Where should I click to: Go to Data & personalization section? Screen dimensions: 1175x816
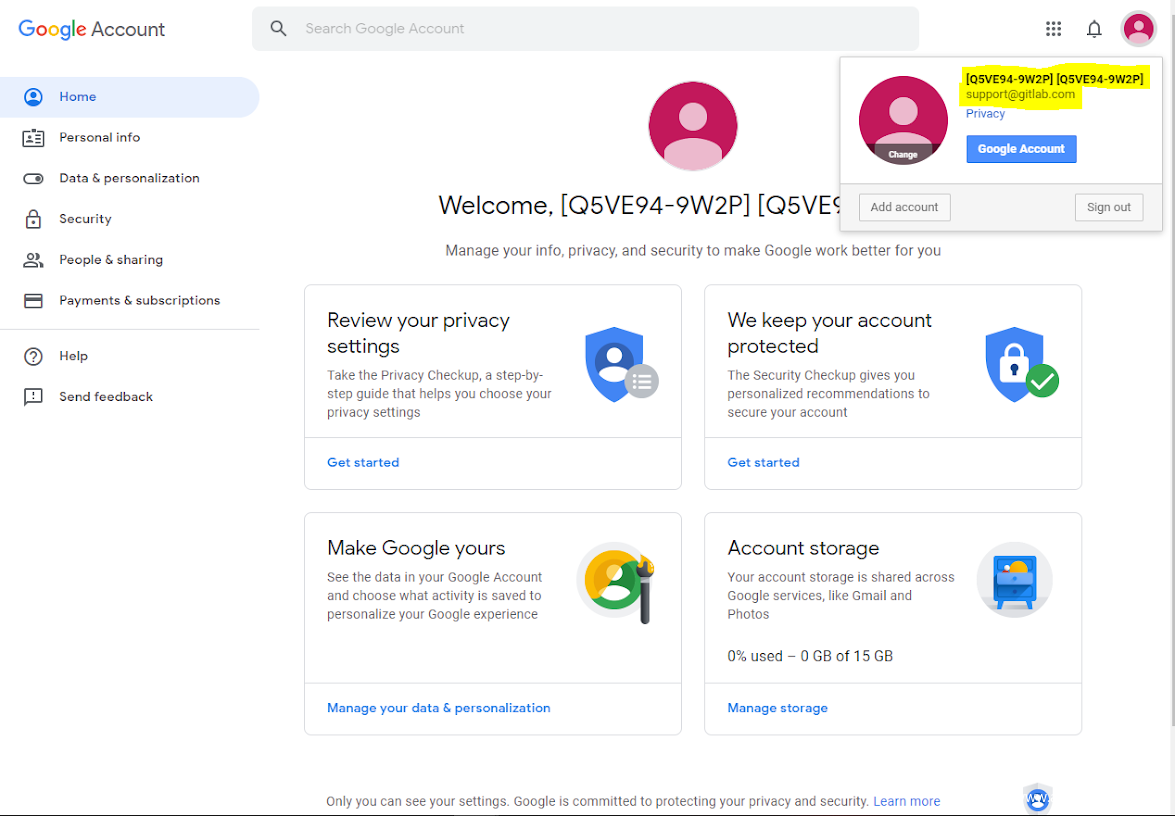129,178
